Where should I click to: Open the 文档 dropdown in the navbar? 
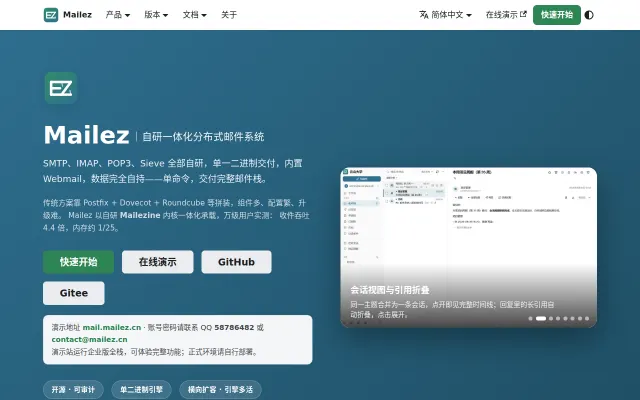point(194,15)
